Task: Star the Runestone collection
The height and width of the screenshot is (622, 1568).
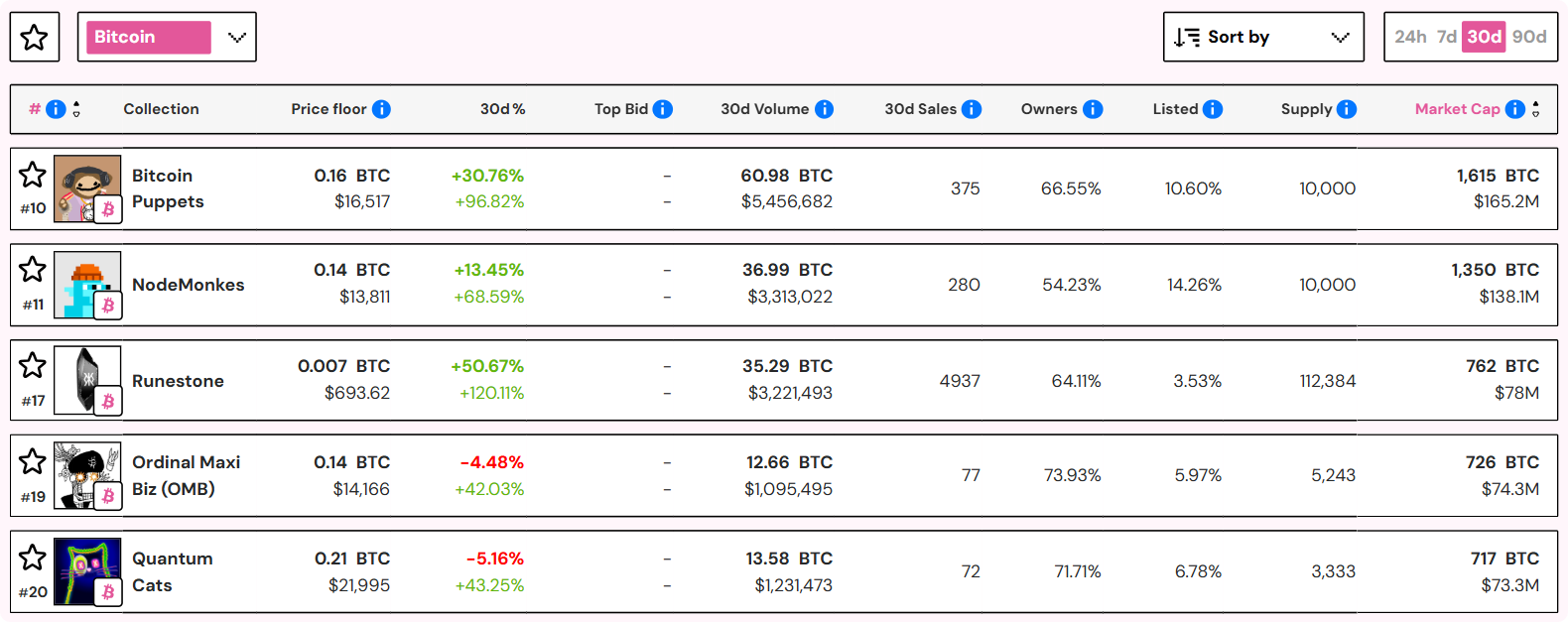Action: [33, 366]
